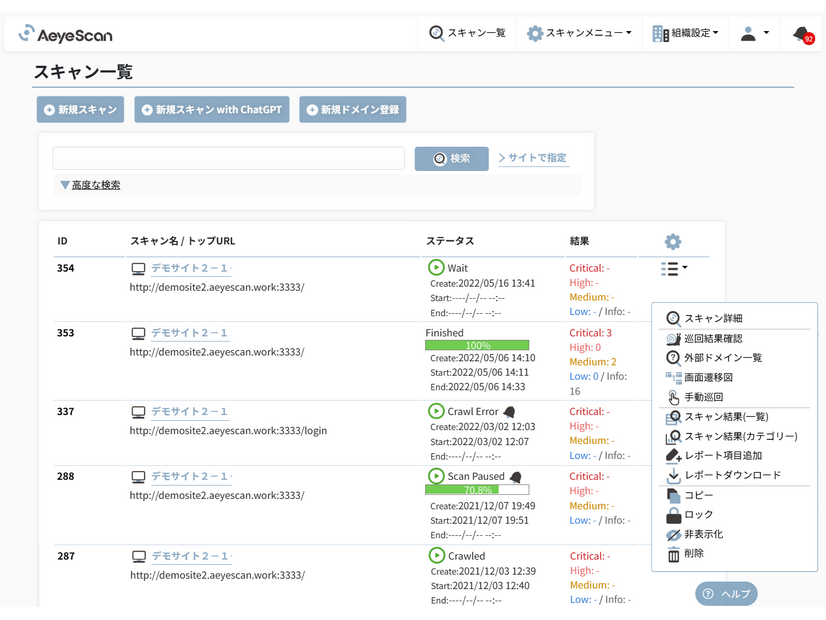Open the スキャンメニュー dropdown
This screenshot has height=620, width=826.
579,33
